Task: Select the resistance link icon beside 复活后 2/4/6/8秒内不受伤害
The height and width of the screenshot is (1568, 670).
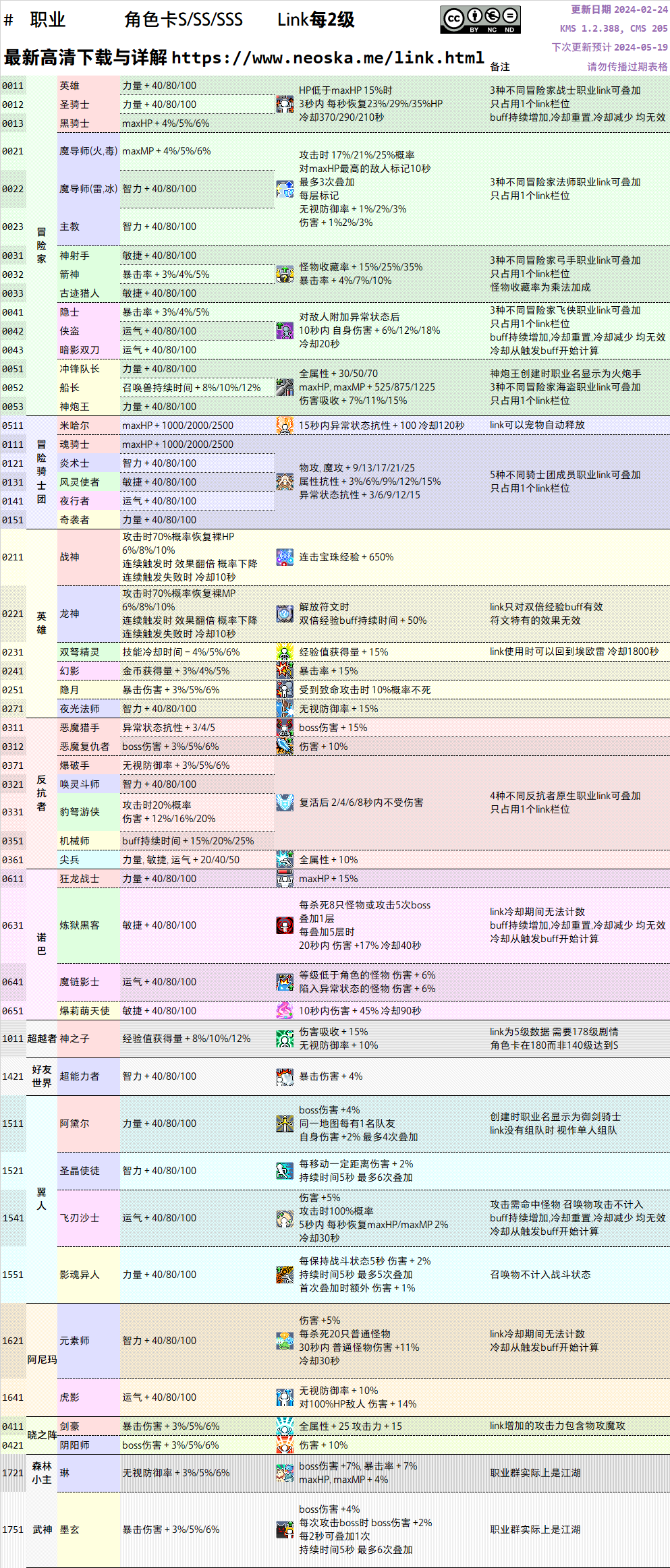Action: pos(285,803)
